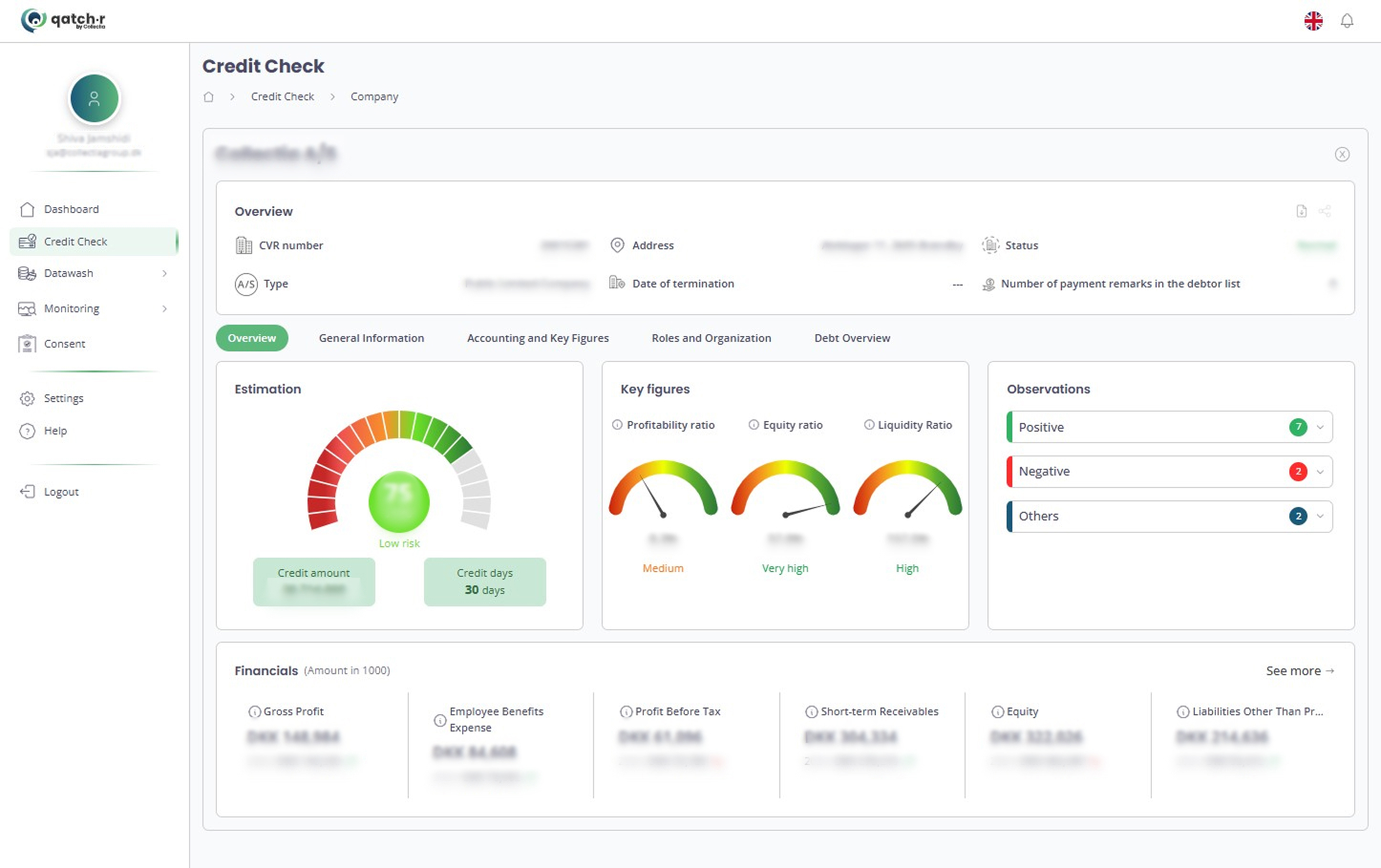Expand the Others observations dropdown
Screen dimensions: 1381x868
pyautogui.click(x=1320, y=517)
